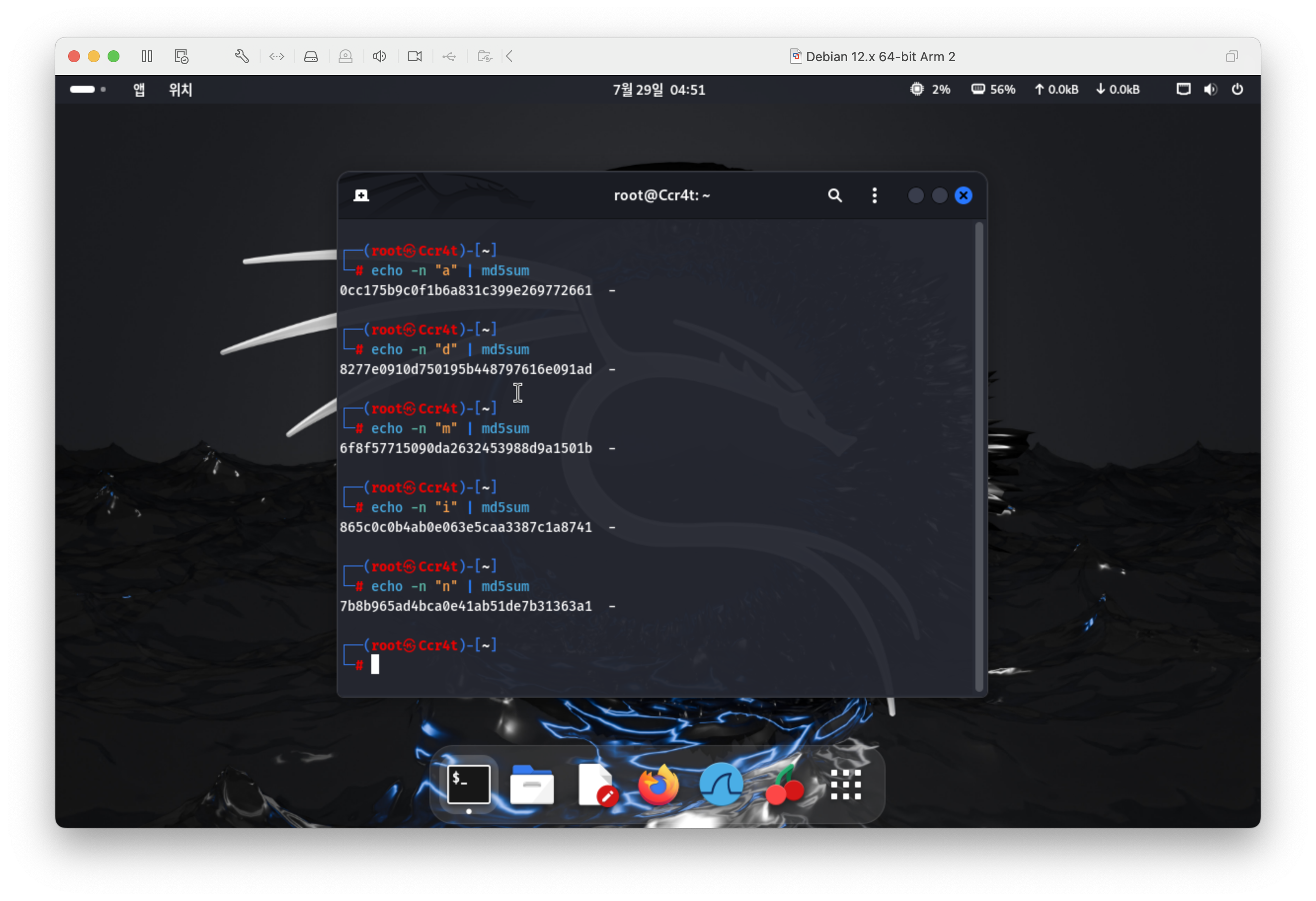Show all applications grid
Image resolution: width=1316 pixels, height=901 pixels.
click(846, 785)
